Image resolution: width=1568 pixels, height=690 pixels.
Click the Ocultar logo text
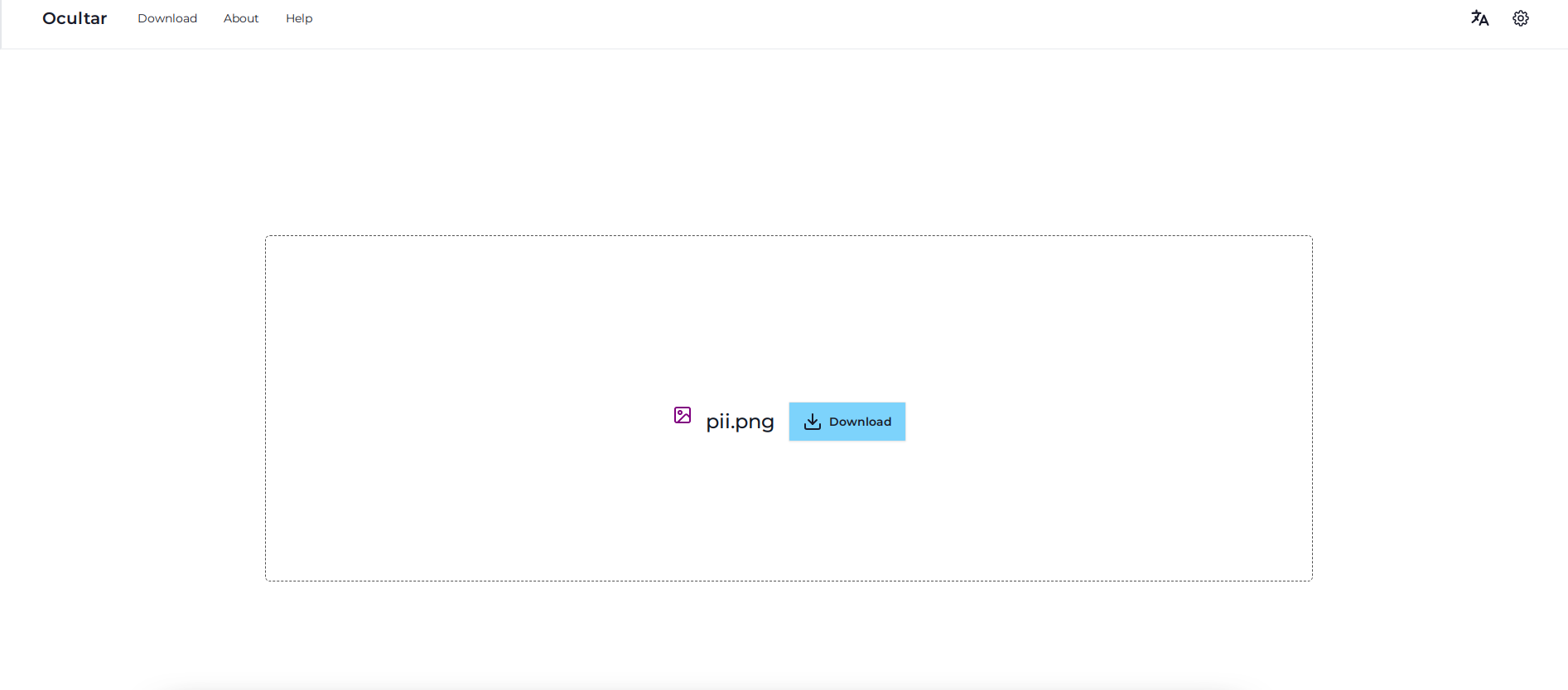tap(75, 18)
